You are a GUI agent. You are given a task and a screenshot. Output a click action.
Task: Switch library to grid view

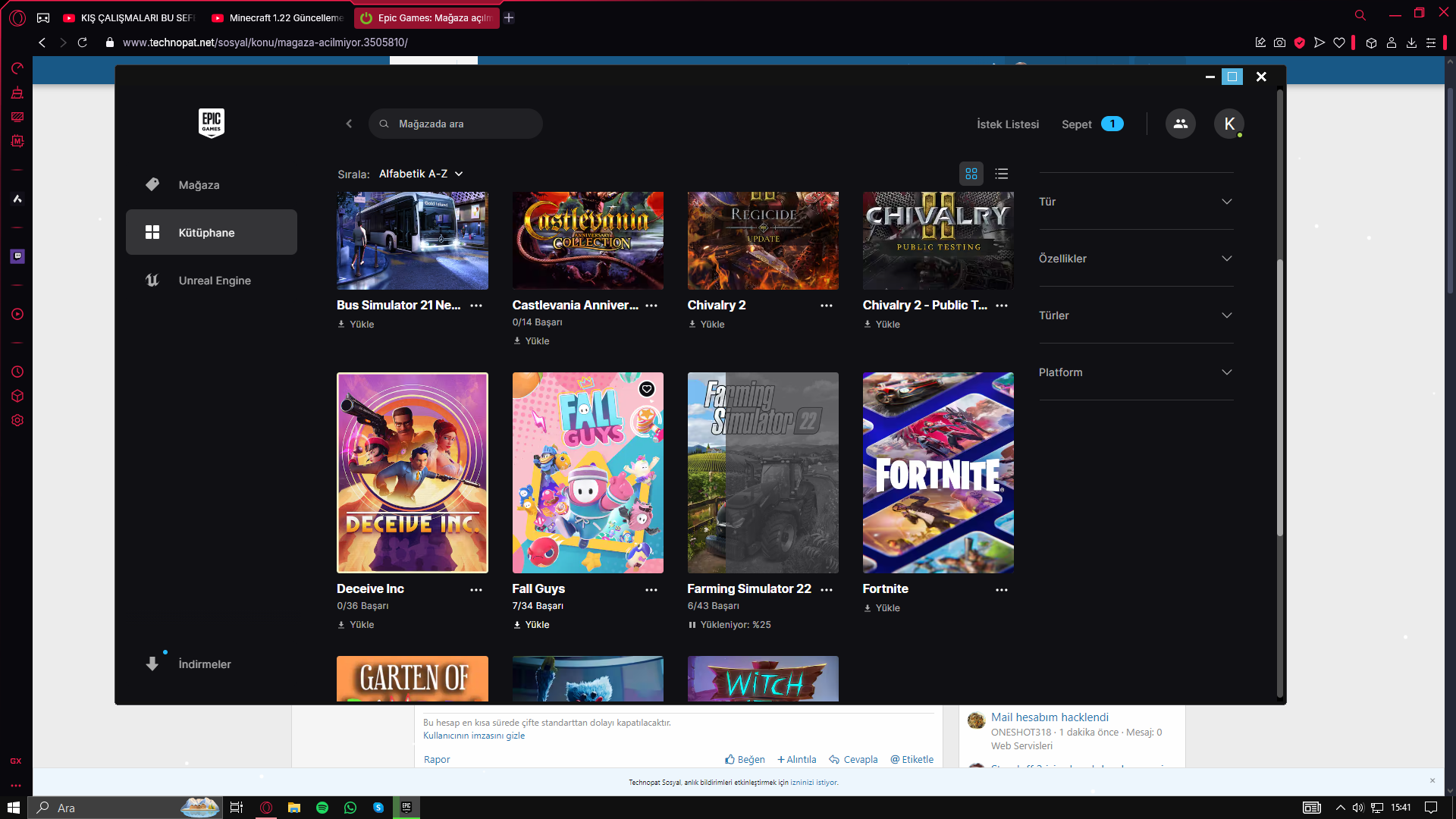(971, 174)
